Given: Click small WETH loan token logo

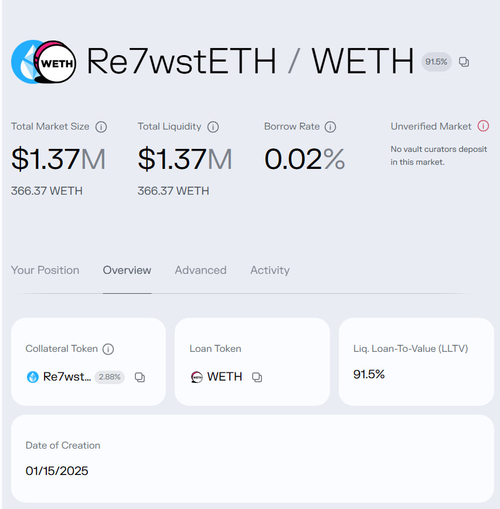Looking at the screenshot, I should coord(197,377).
